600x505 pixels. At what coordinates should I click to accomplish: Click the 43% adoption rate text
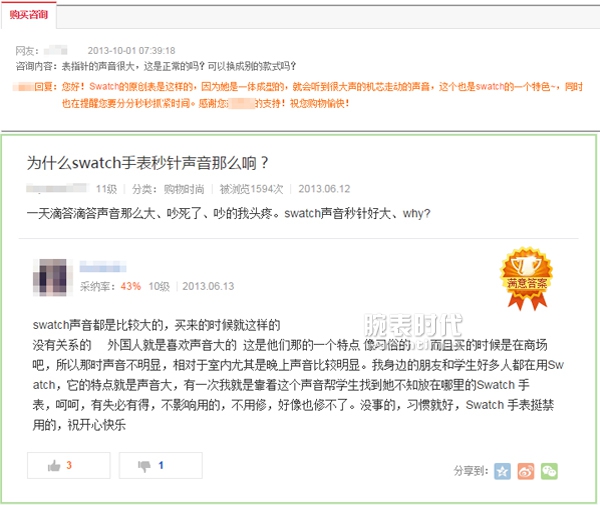pyautogui.click(x=130, y=286)
